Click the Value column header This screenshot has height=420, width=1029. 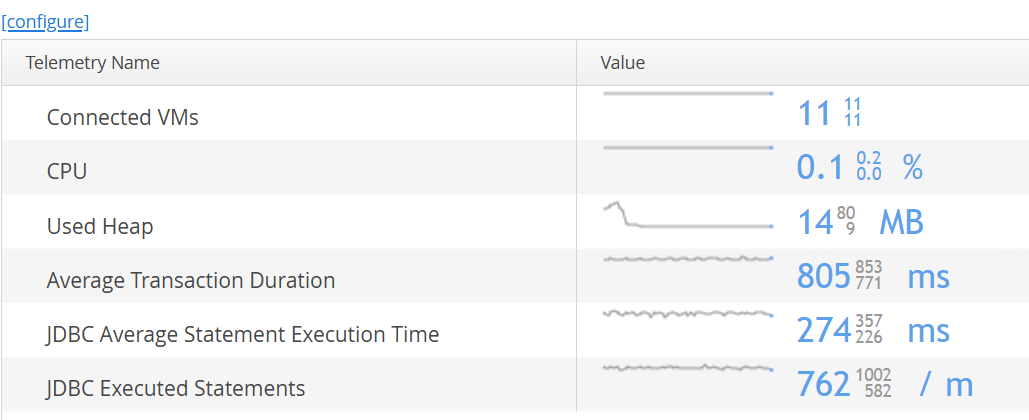[x=622, y=63]
